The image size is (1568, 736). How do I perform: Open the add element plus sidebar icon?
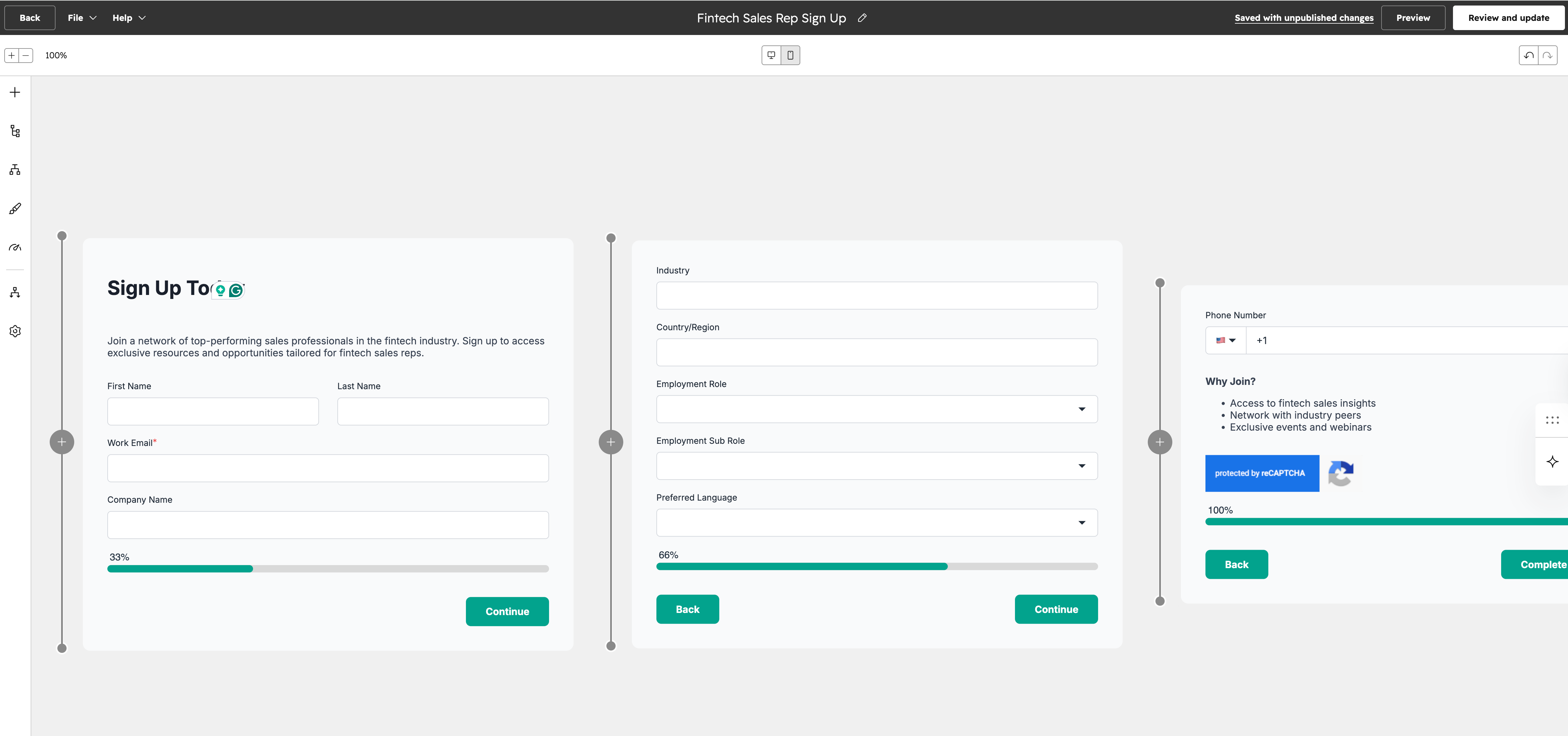(15, 93)
